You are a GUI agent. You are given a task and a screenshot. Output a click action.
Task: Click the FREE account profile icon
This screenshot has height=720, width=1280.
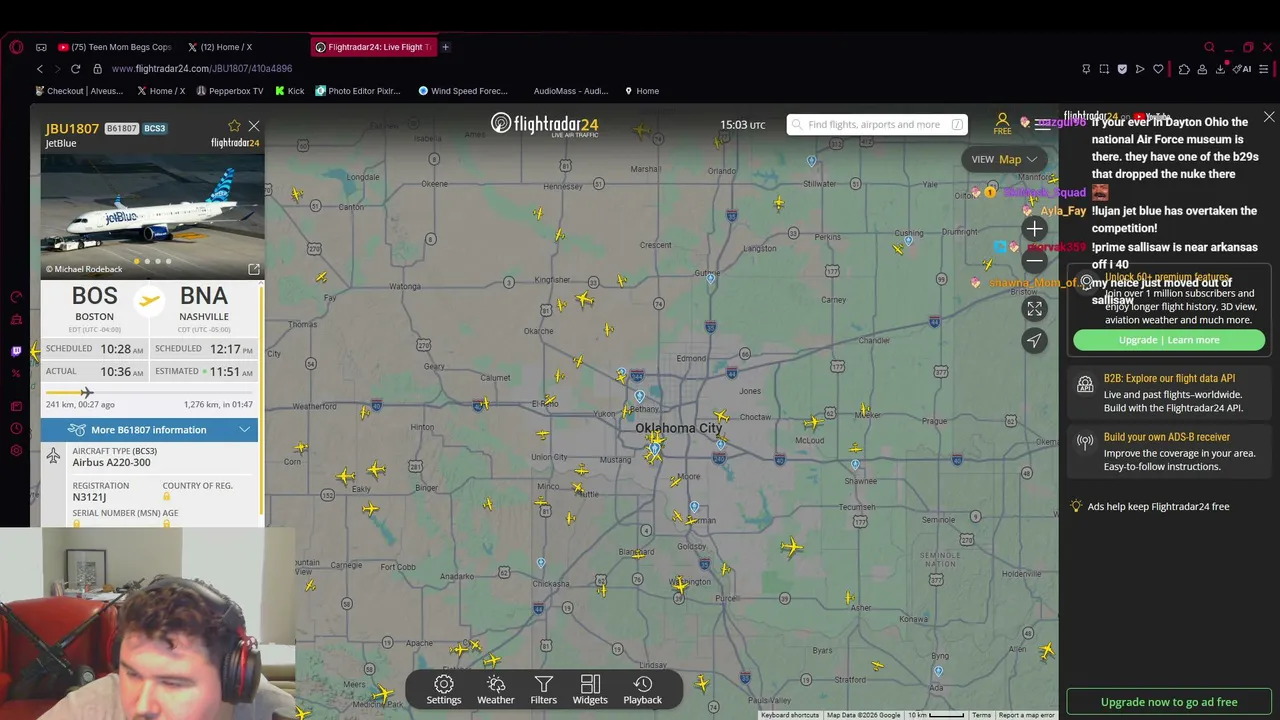coord(1002,123)
